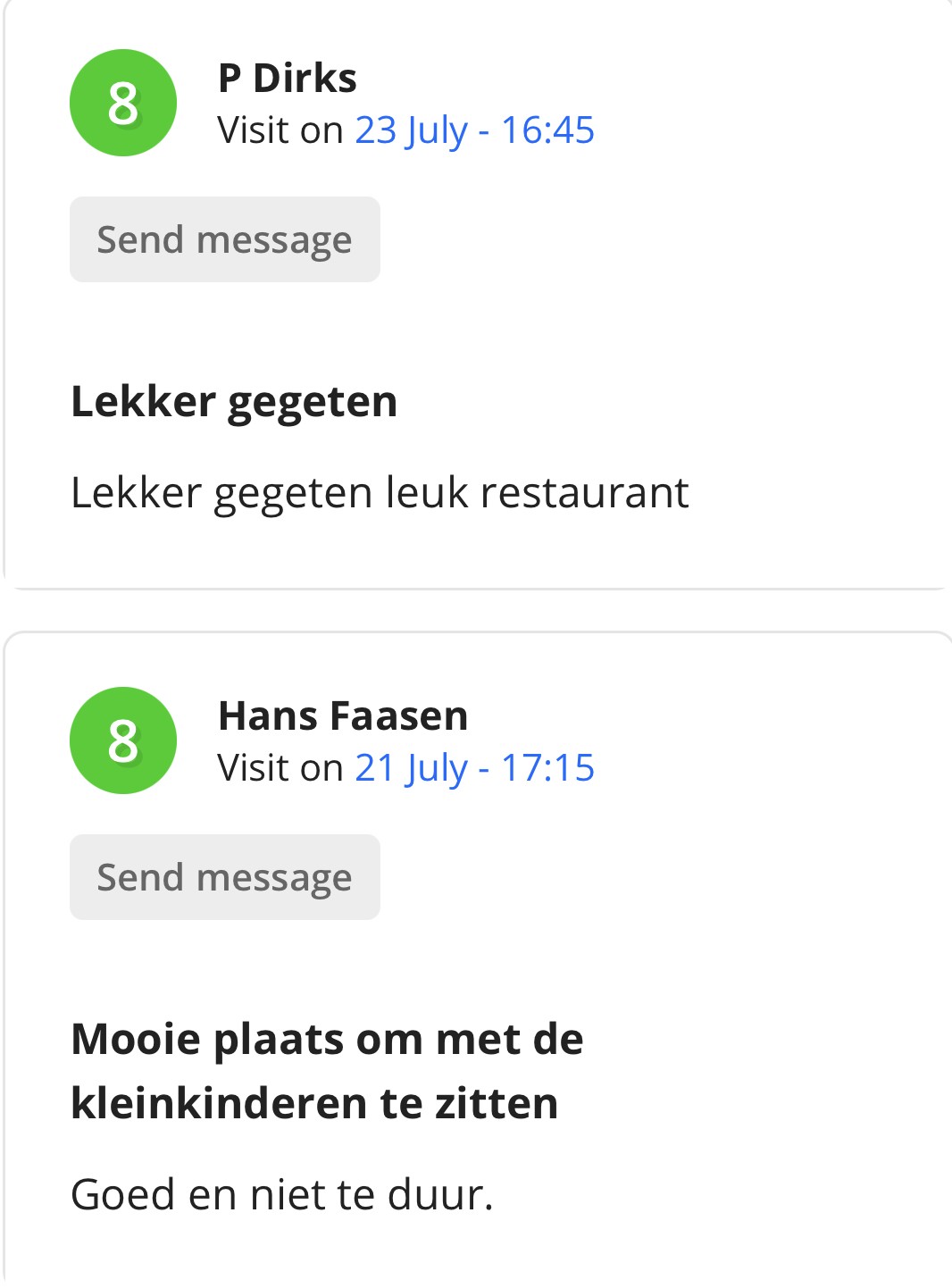Click the review text Lekker gegeten leuk restaurant
This screenshot has width=952, height=1288.
(x=380, y=493)
